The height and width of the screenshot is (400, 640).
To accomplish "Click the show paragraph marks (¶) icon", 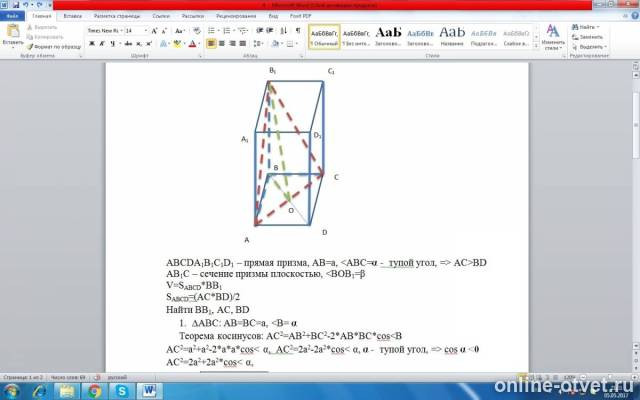I will (298, 31).
